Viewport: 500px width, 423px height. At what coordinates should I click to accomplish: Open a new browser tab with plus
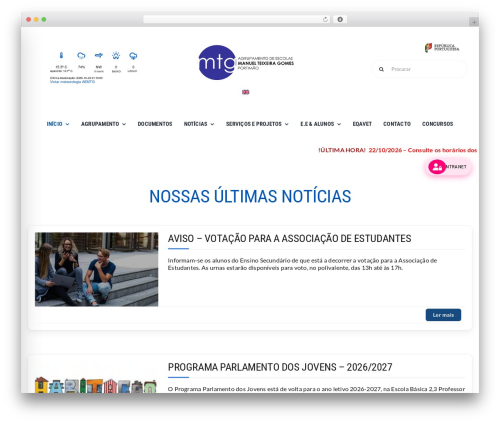(474, 22)
